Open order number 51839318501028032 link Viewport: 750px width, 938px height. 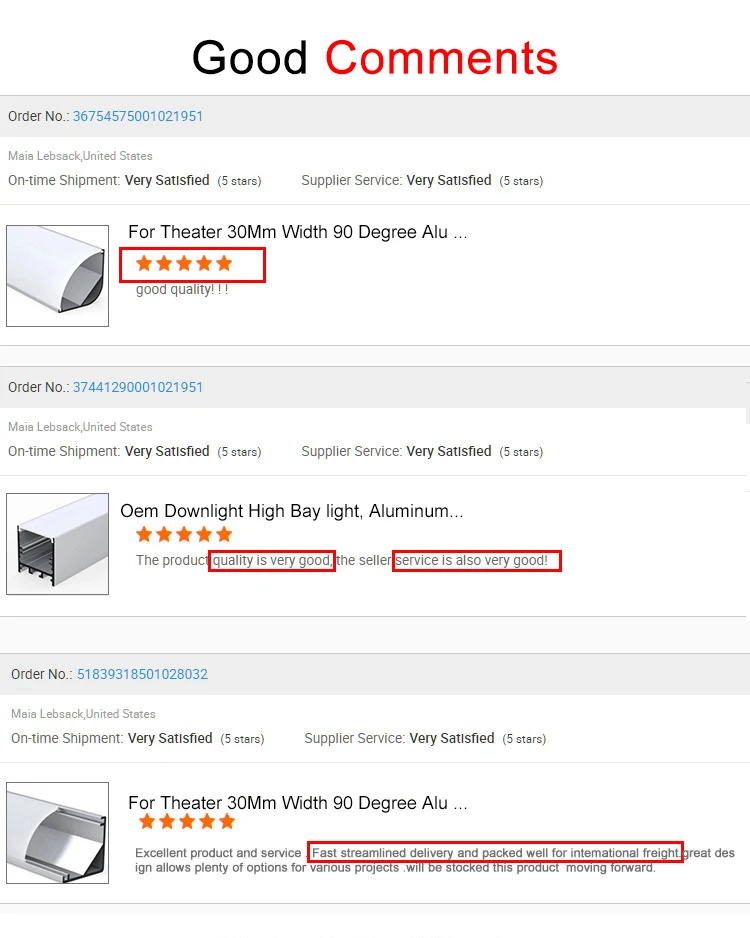pyautogui.click(x=142, y=674)
